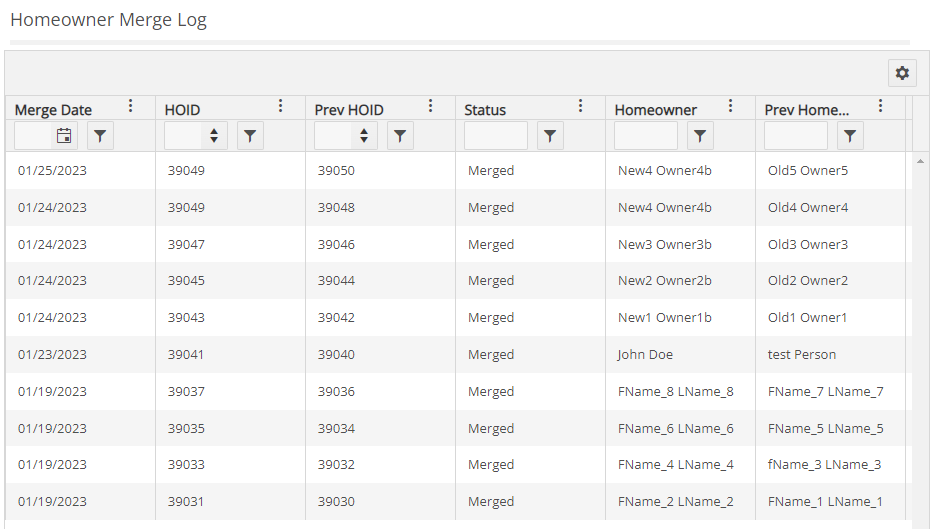
Task: Click the Status filter funnel icon
Action: tap(550, 136)
